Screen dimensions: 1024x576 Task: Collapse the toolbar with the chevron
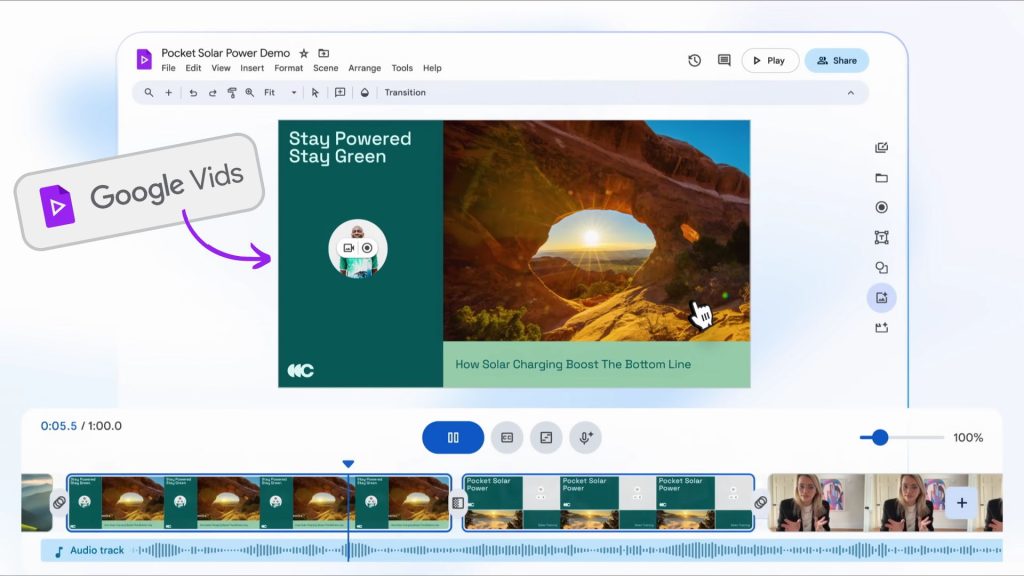tap(851, 93)
